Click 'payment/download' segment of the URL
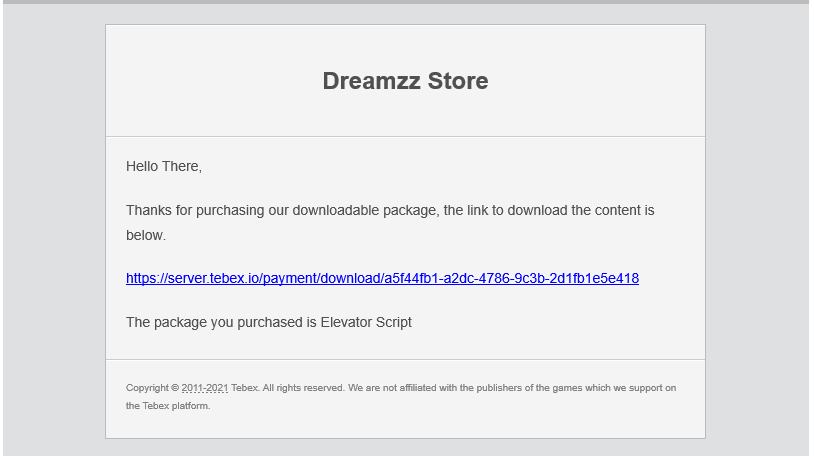This screenshot has width=814, height=456. pos(320,278)
